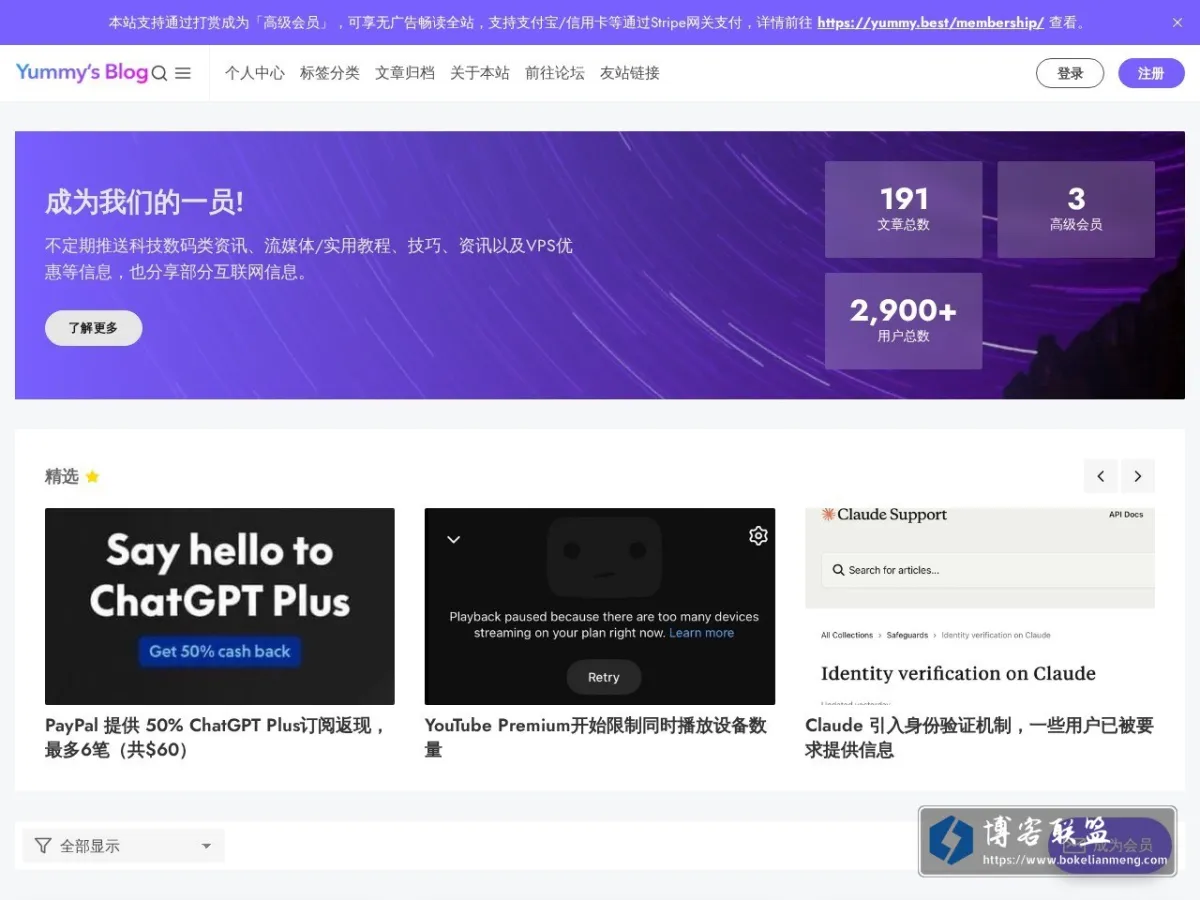Open Claude 引入身份验证机制 article title

point(979,737)
